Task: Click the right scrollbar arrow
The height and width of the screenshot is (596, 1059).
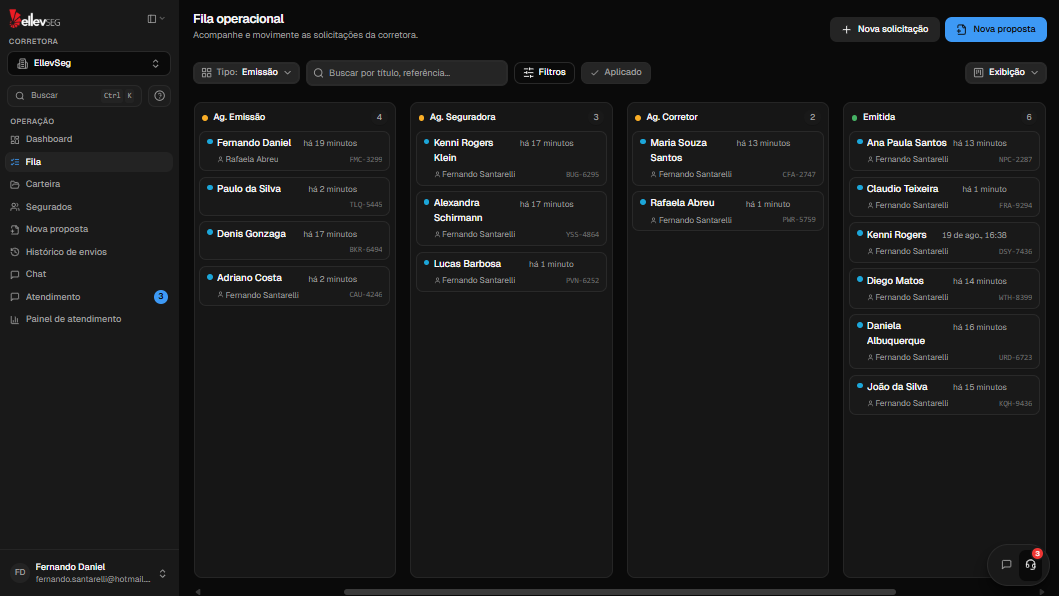Action: 1041,592
